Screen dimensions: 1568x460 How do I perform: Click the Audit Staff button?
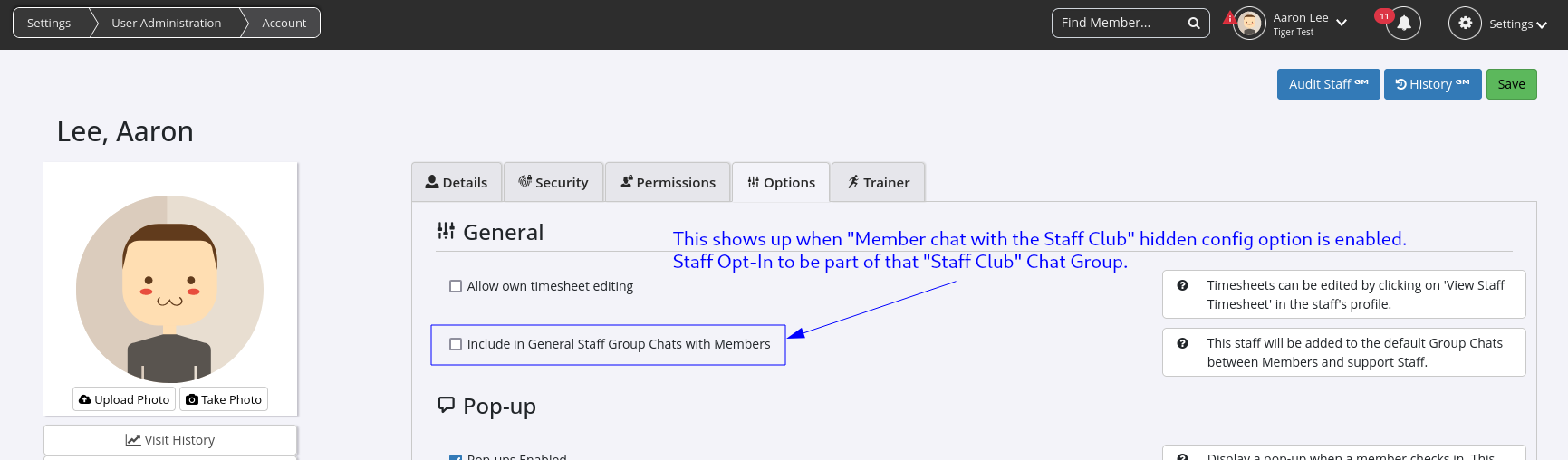[1328, 84]
